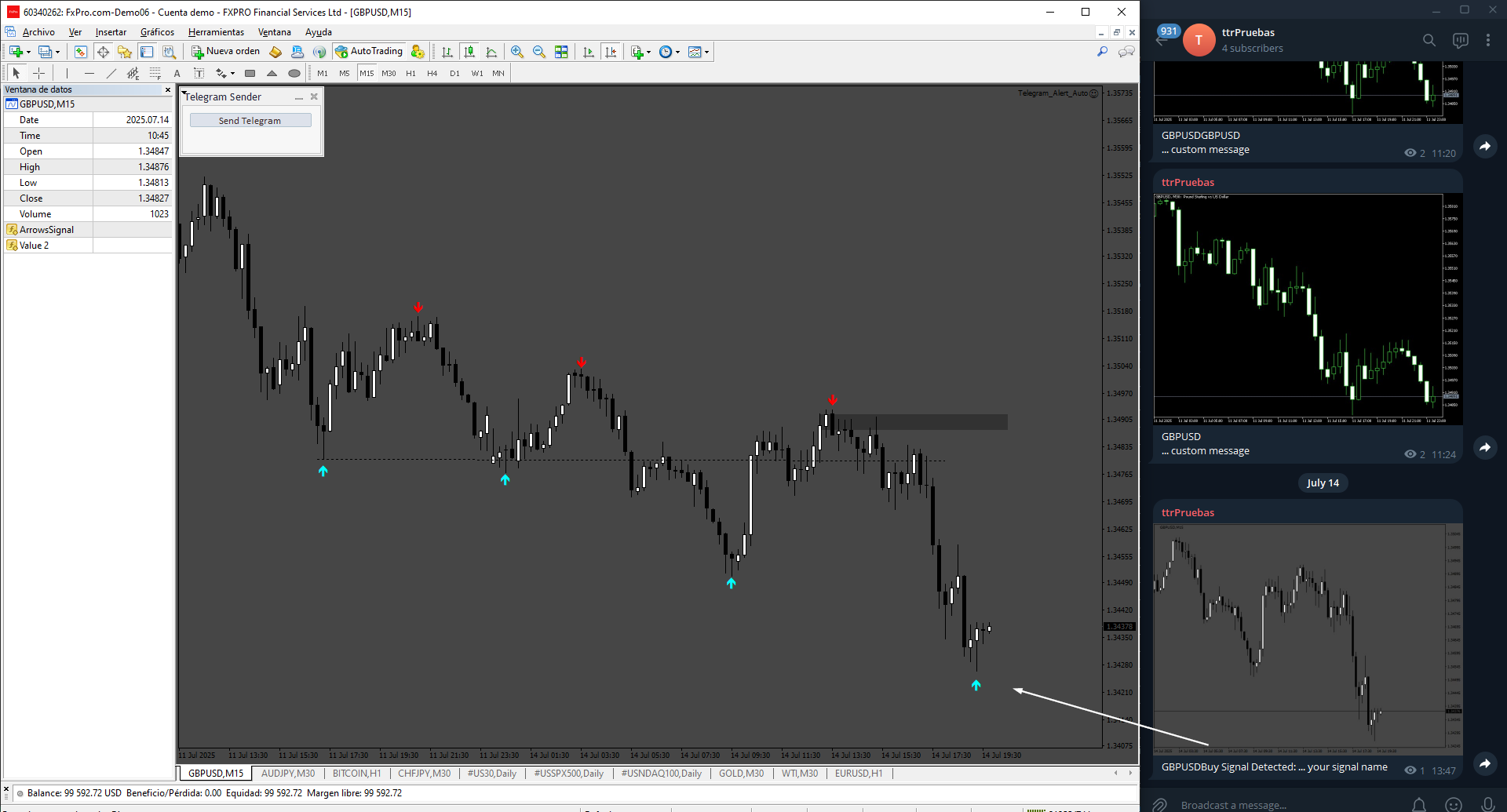Select the ellipse shape tool

point(294,73)
